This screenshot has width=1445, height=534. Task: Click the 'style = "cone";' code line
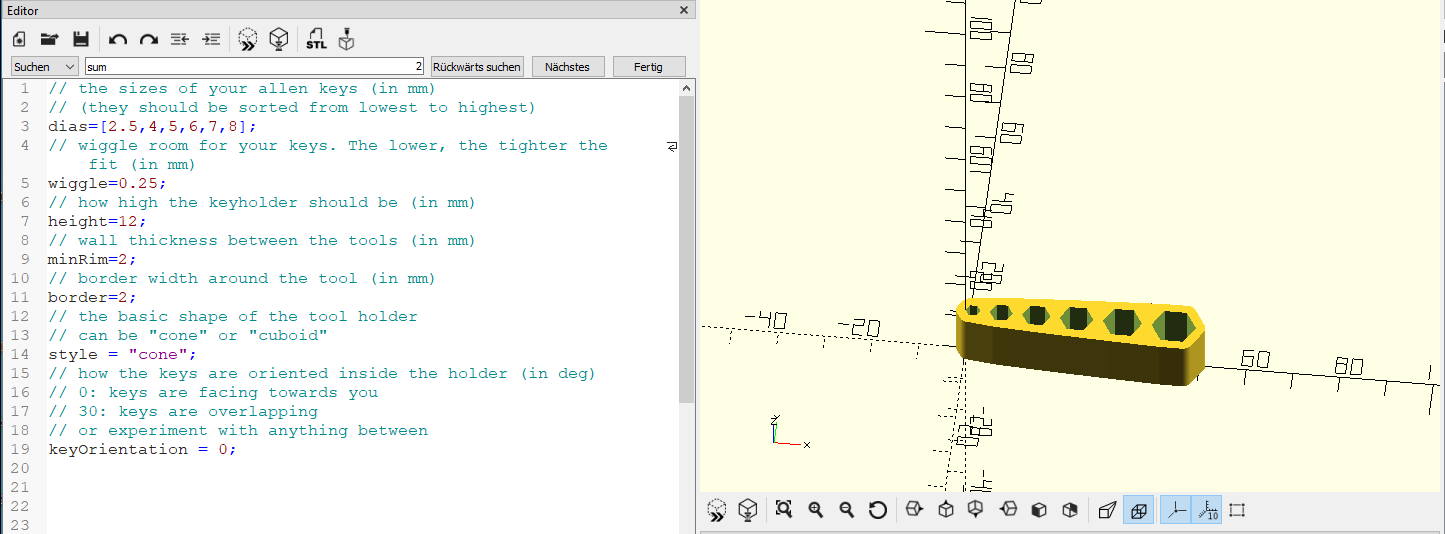(x=122, y=355)
